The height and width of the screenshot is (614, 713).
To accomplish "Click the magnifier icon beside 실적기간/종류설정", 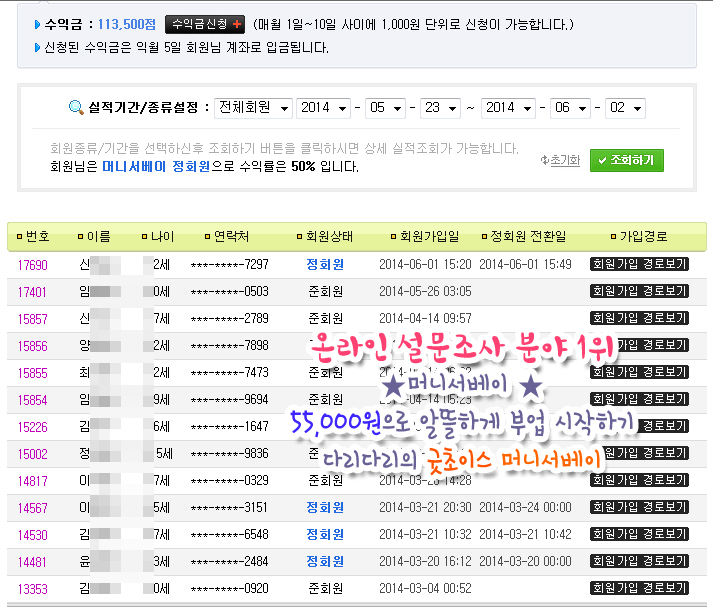I will [76, 107].
